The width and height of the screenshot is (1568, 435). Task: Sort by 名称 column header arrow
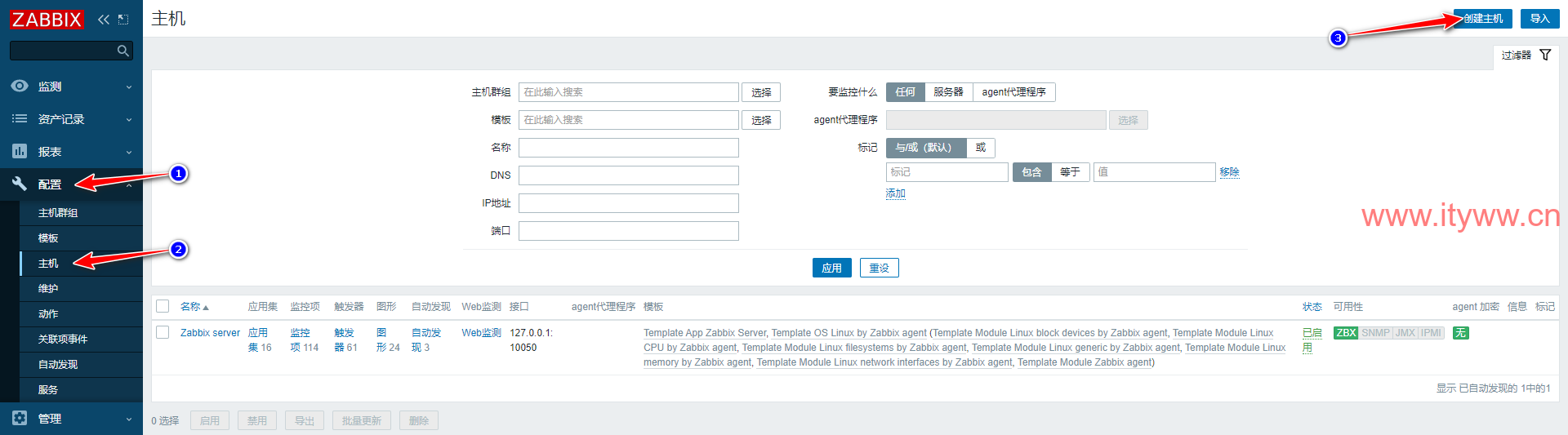206,308
